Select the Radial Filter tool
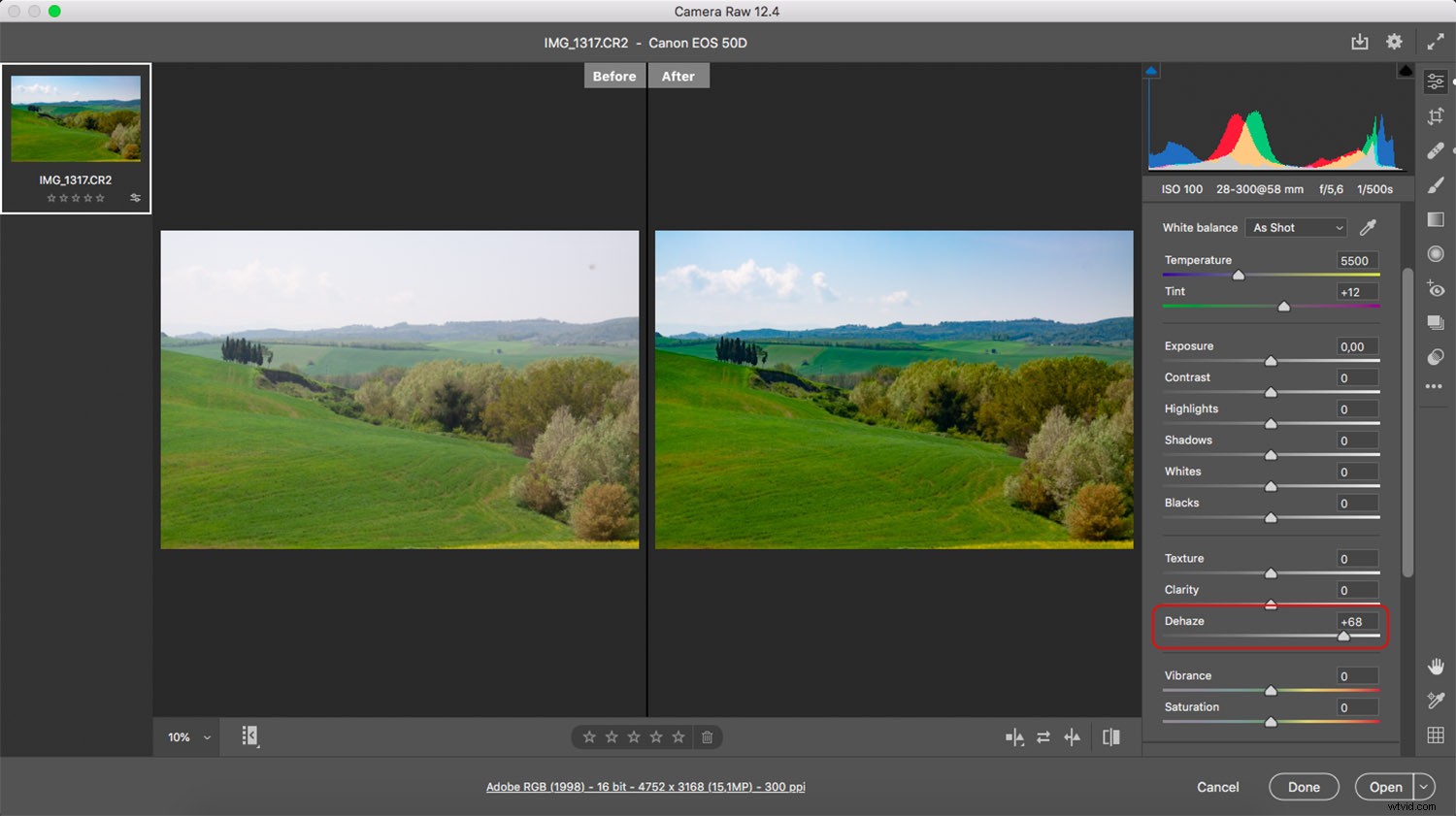The image size is (1456, 816). click(1436, 253)
